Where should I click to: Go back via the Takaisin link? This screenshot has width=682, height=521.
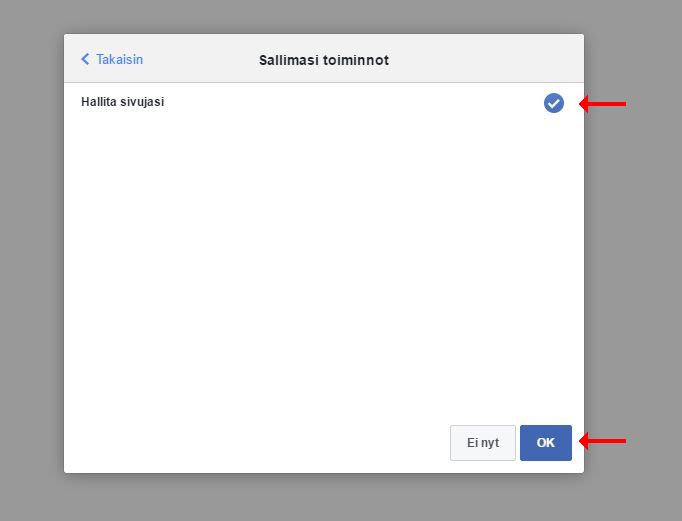pyautogui.click(x=112, y=59)
